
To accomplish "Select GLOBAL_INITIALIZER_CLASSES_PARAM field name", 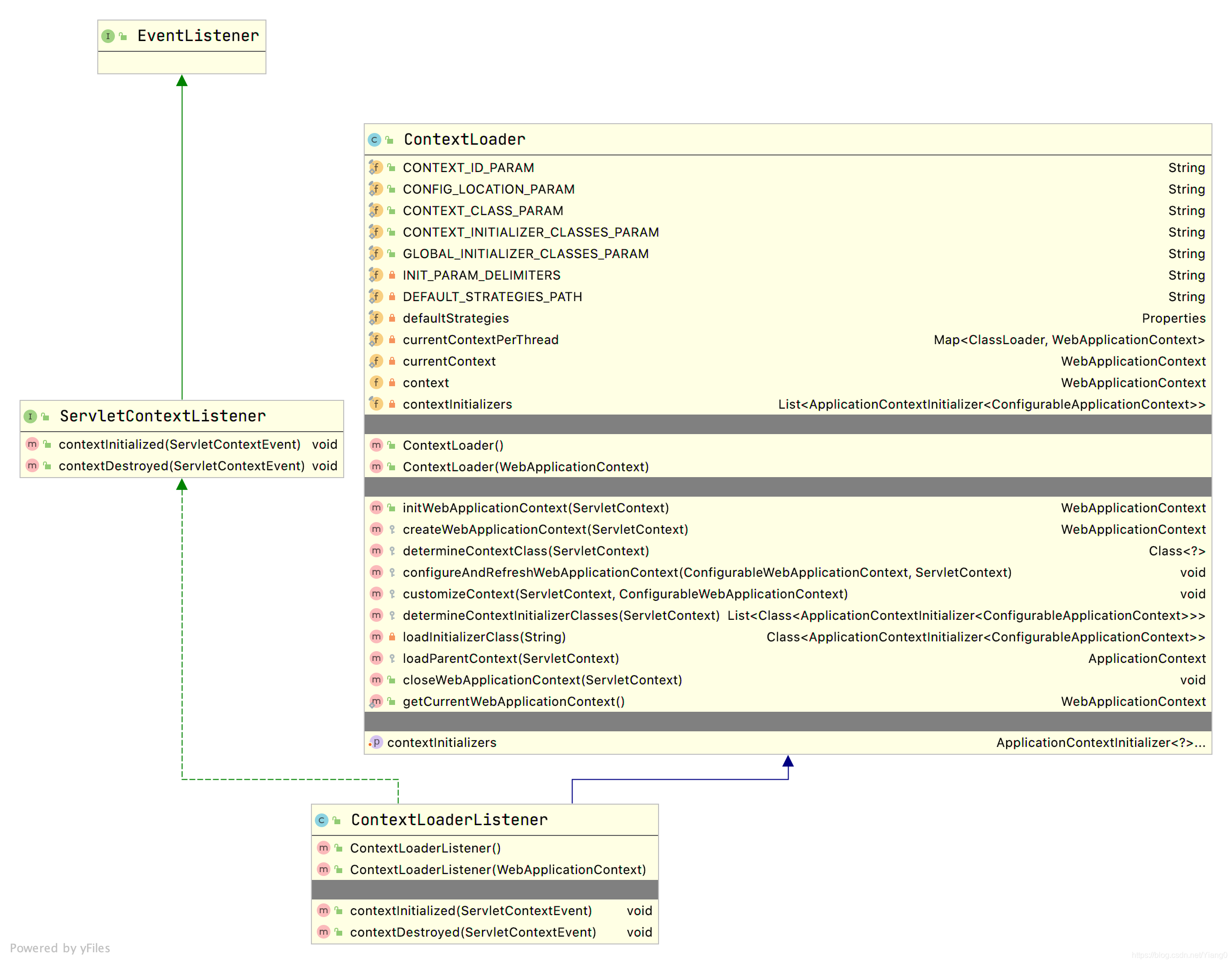I will coord(526,253).
